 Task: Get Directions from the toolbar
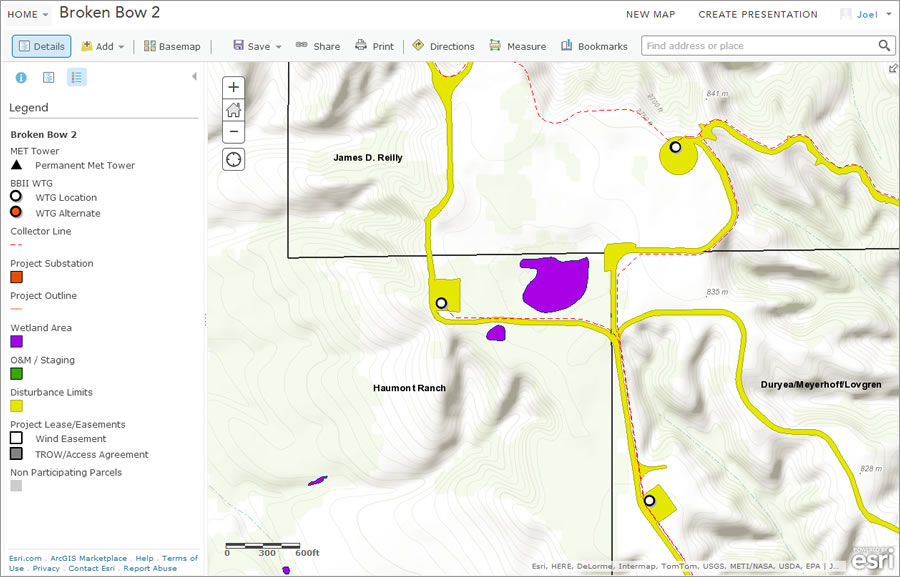(443, 45)
